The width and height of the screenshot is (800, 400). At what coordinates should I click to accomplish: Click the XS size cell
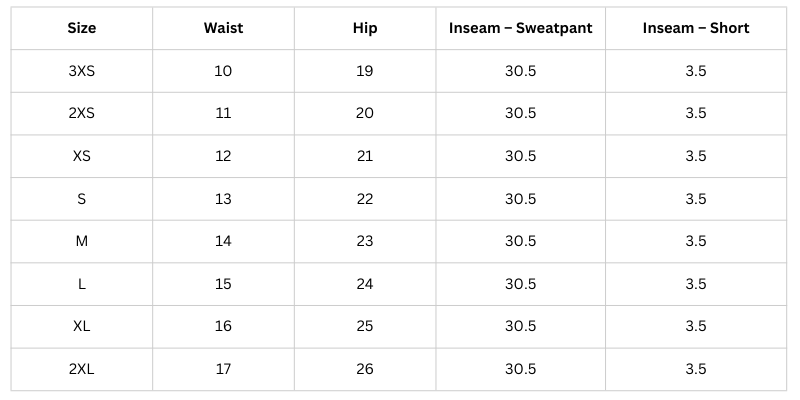point(82,156)
